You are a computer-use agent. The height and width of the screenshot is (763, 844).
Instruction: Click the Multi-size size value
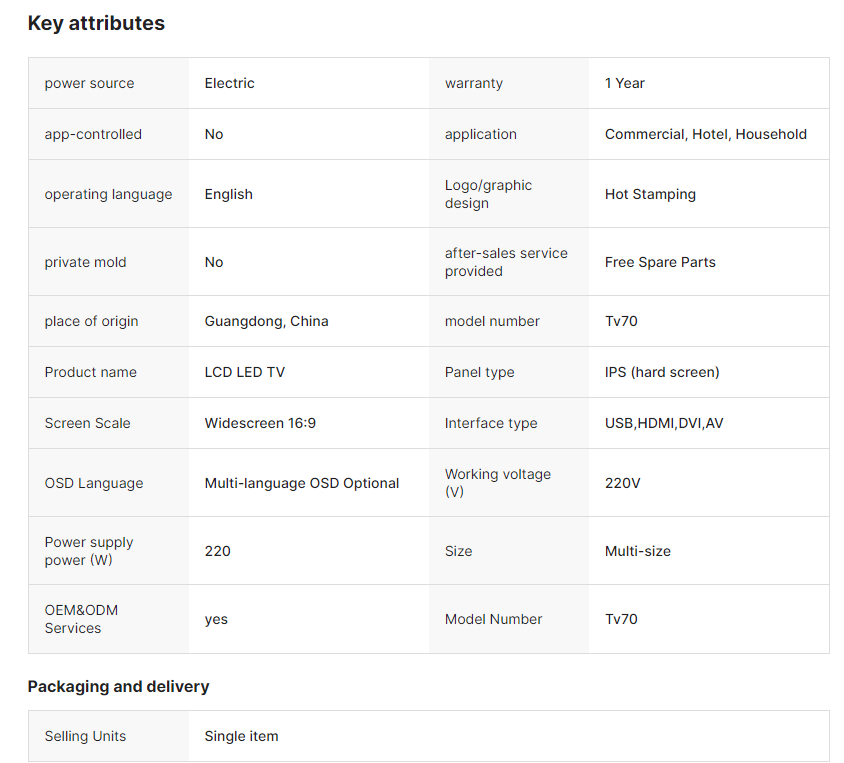point(637,551)
